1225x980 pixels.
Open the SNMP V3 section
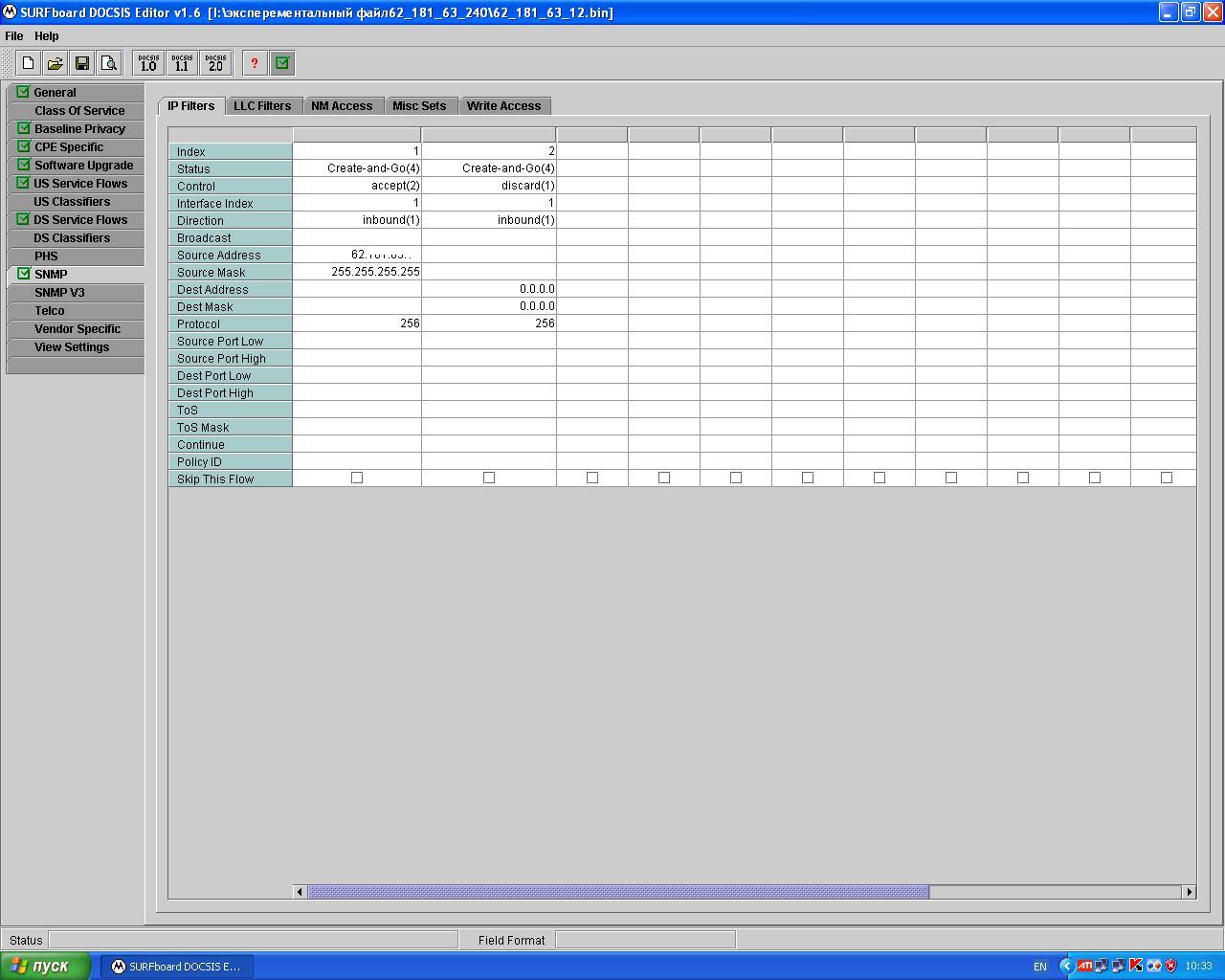click(76, 293)
